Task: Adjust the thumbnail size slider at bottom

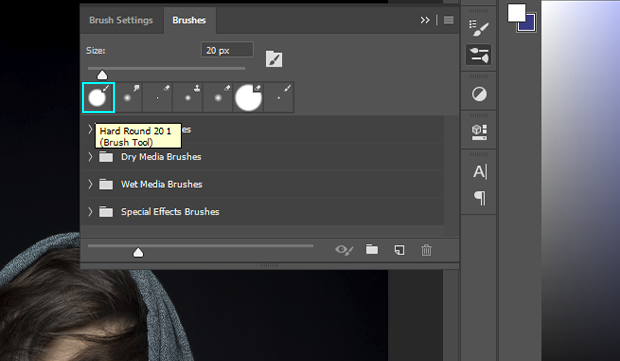Action: click(x=138, y=252)
